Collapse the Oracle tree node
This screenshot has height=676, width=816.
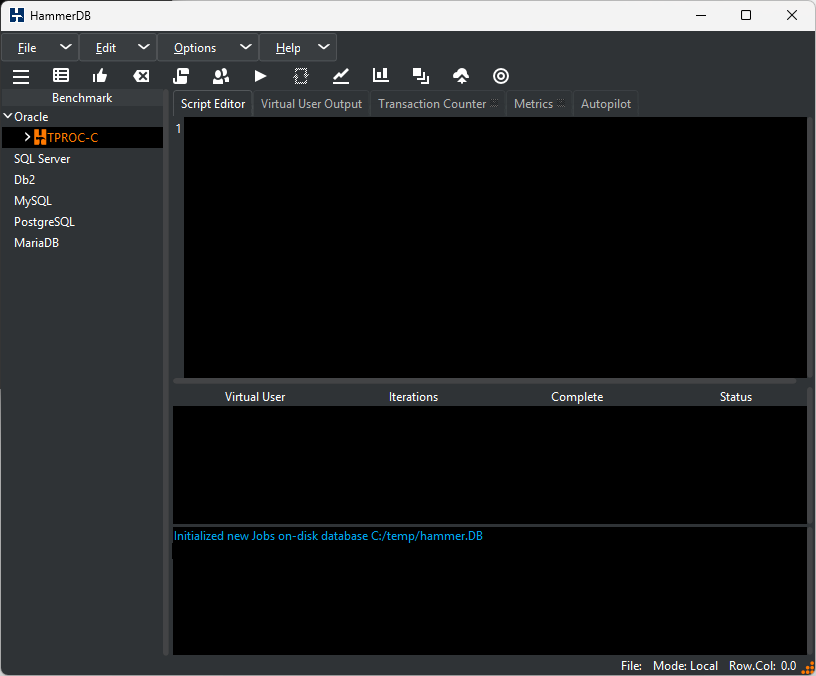pyautogui.click(x=8, y=116)
